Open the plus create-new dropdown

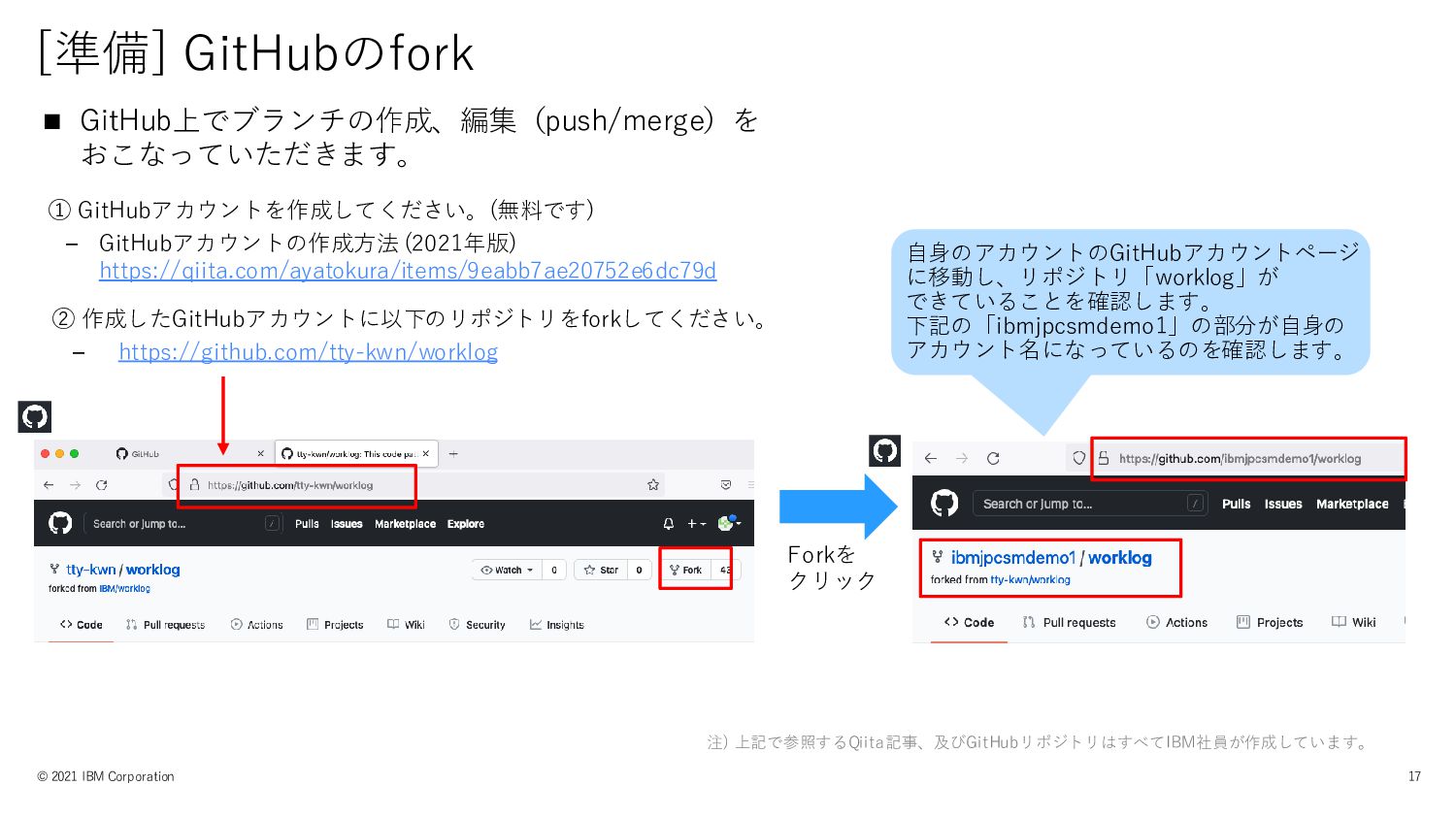696,523
